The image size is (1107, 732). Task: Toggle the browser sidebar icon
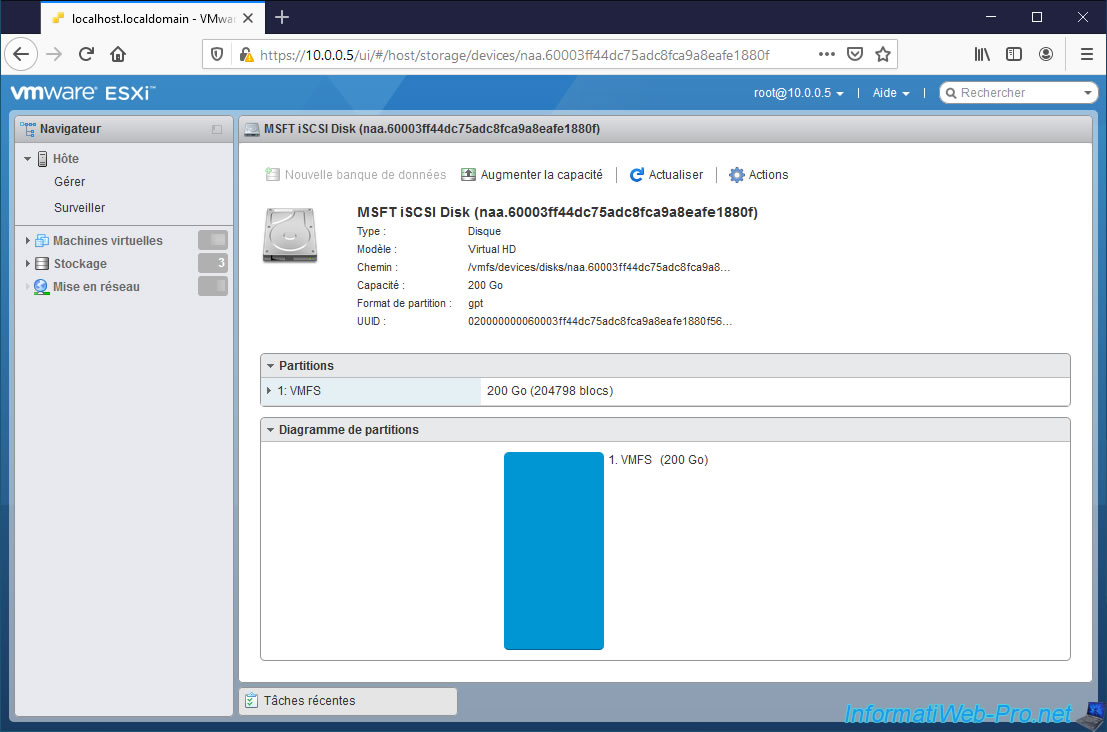tap(1014, 54)
